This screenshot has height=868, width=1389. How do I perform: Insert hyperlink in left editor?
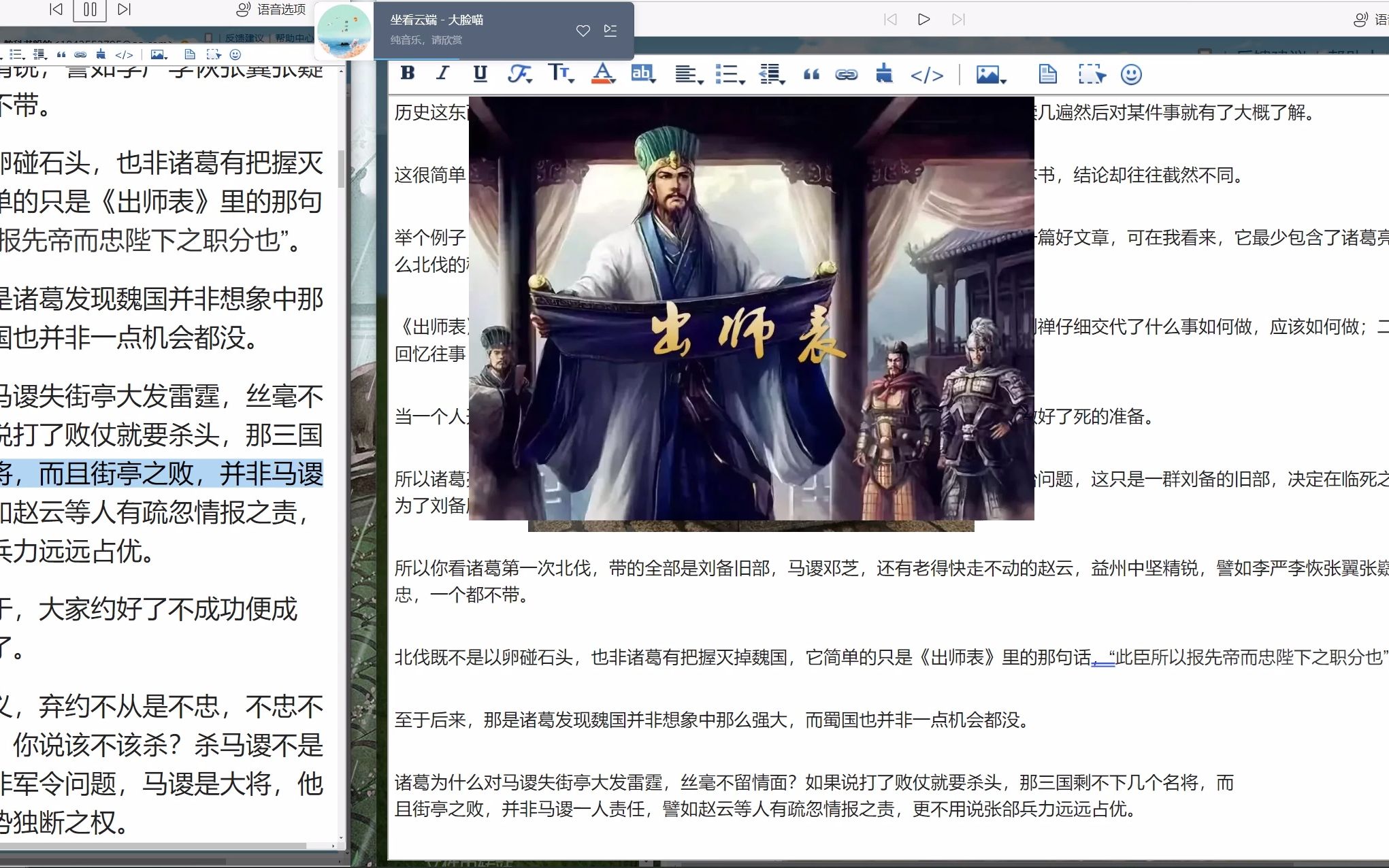click(80, 54)
